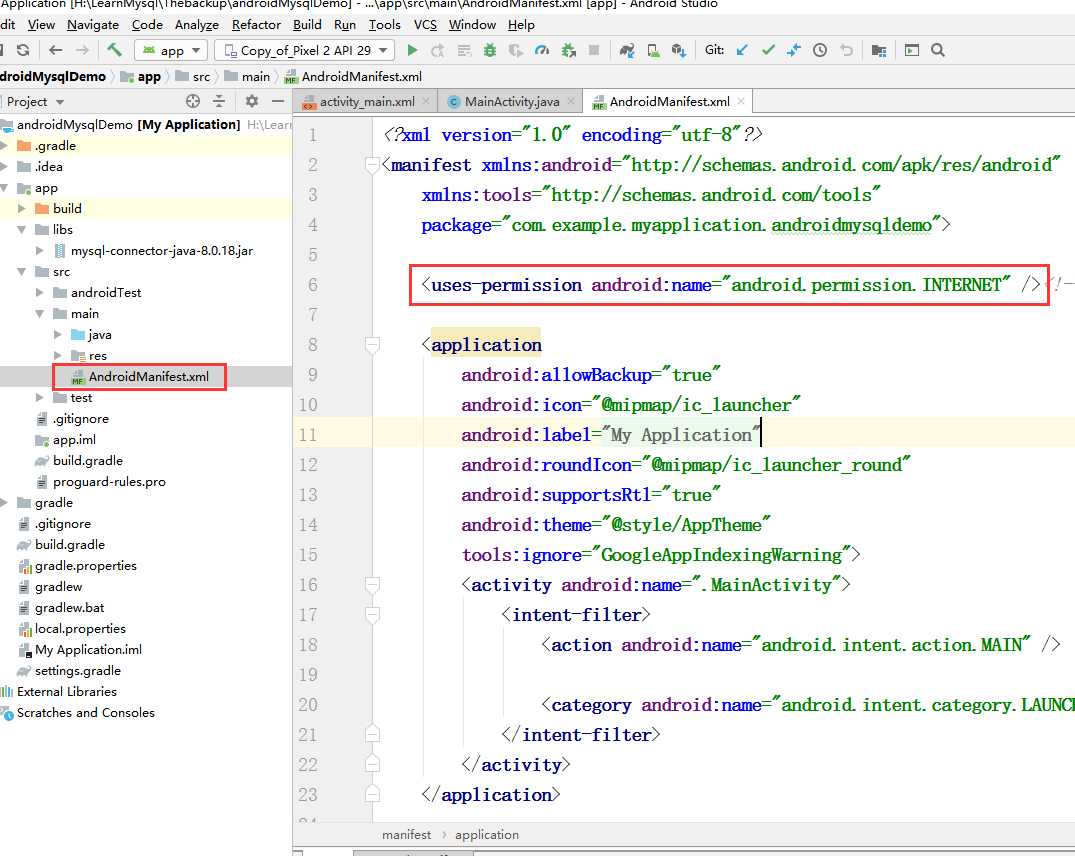Click the locate-file crosshair icon in Project panel
Viewport: 1075px width, 856px height.
pos(193,101)
